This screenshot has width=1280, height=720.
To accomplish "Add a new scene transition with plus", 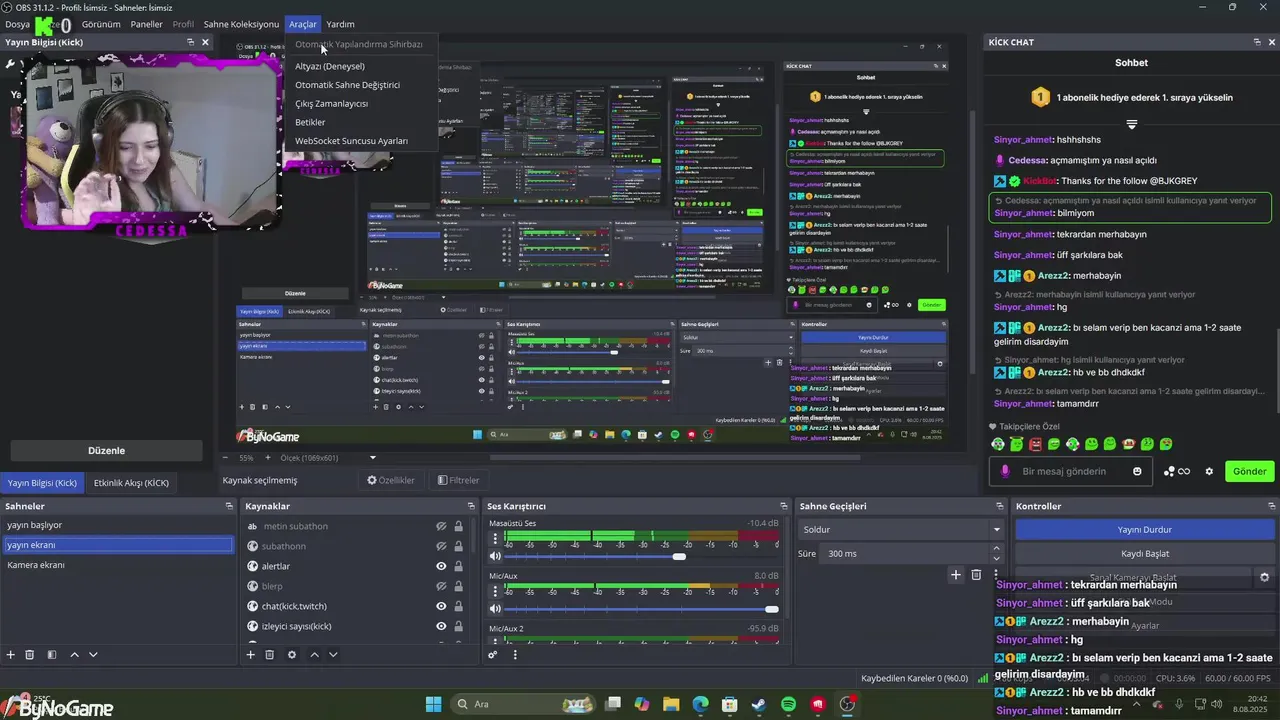I will click(x=956, y=575).
